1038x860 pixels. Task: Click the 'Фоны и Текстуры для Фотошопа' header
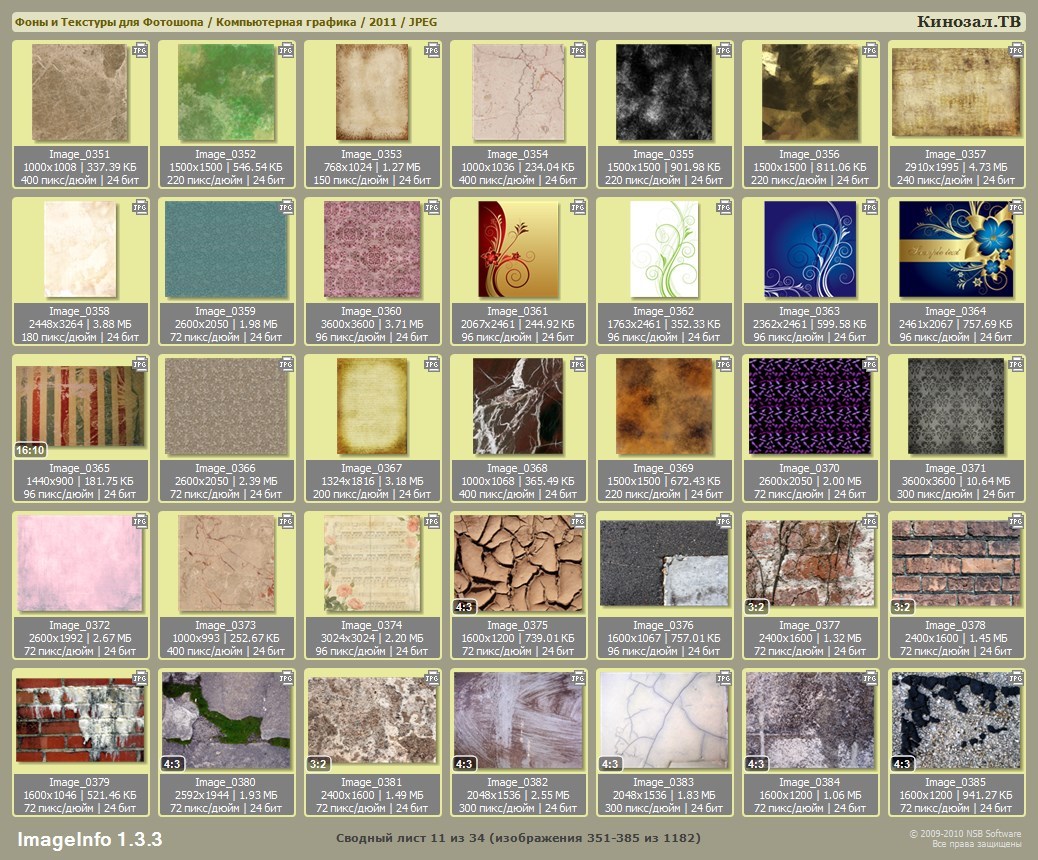point(108,22)
